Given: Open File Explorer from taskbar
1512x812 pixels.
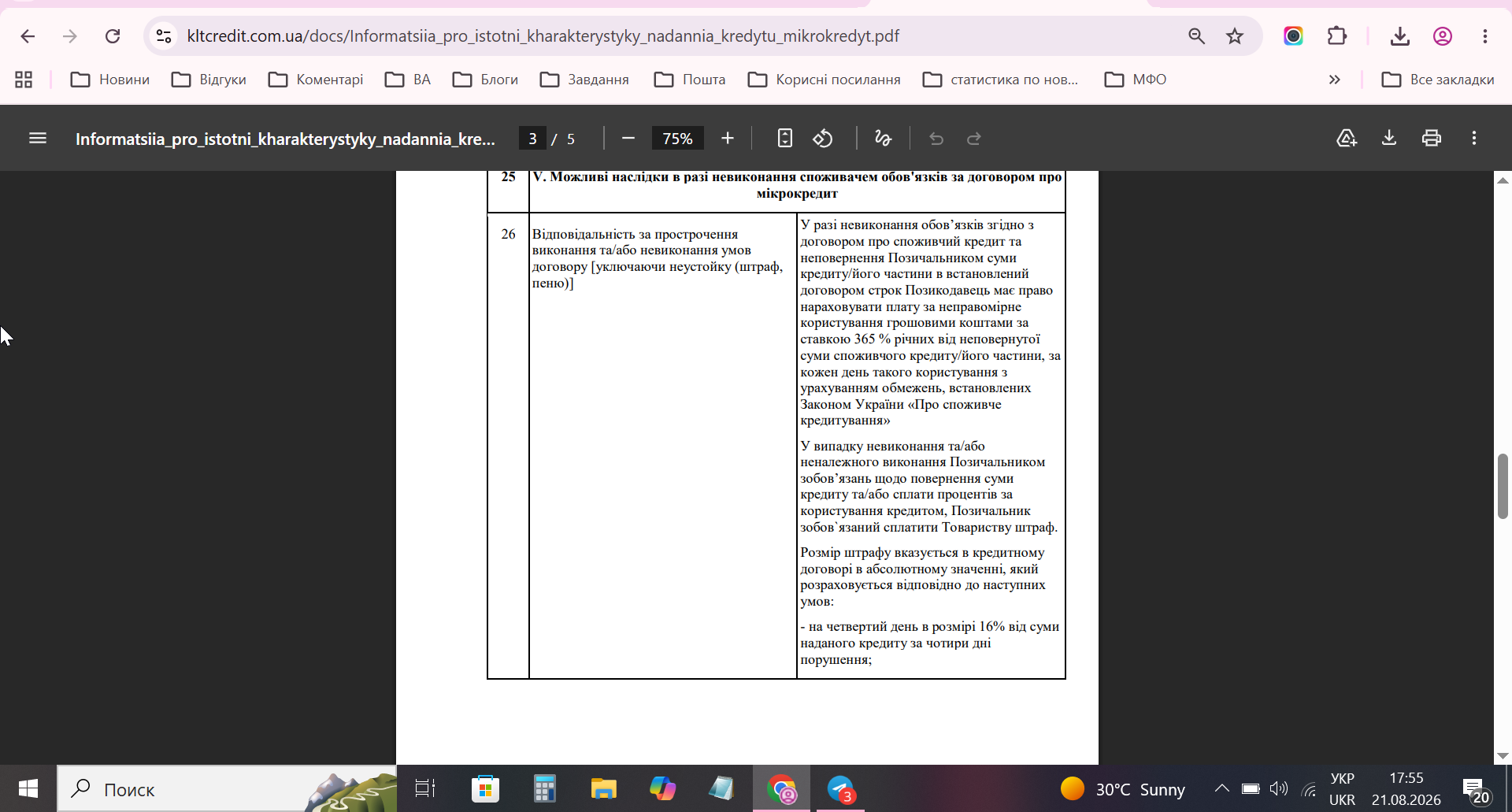Looking at the screenshot, I should click(603, 788).
